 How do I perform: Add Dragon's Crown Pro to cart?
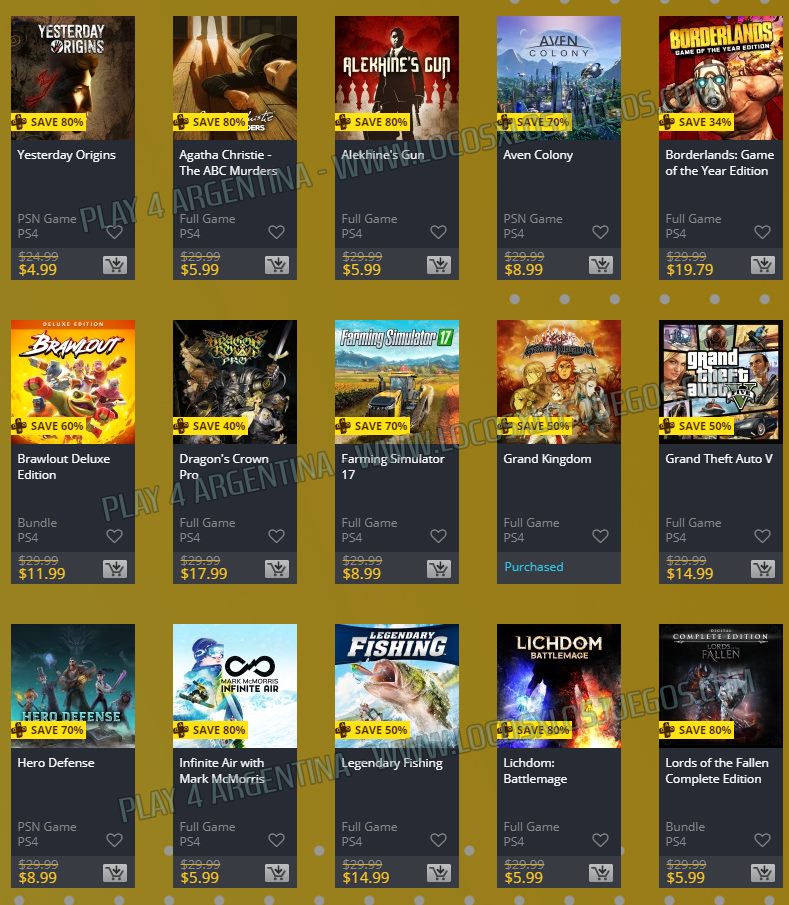[277, 569]
